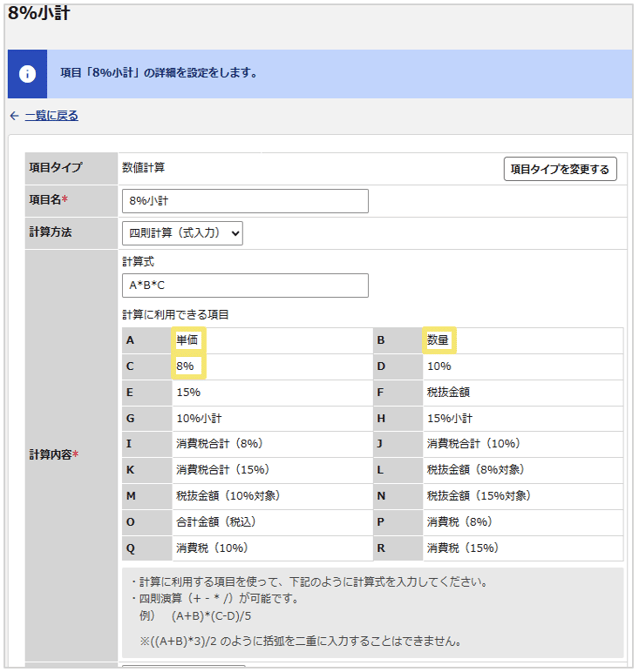Select 消費税合計（10%） in row J

474,444
